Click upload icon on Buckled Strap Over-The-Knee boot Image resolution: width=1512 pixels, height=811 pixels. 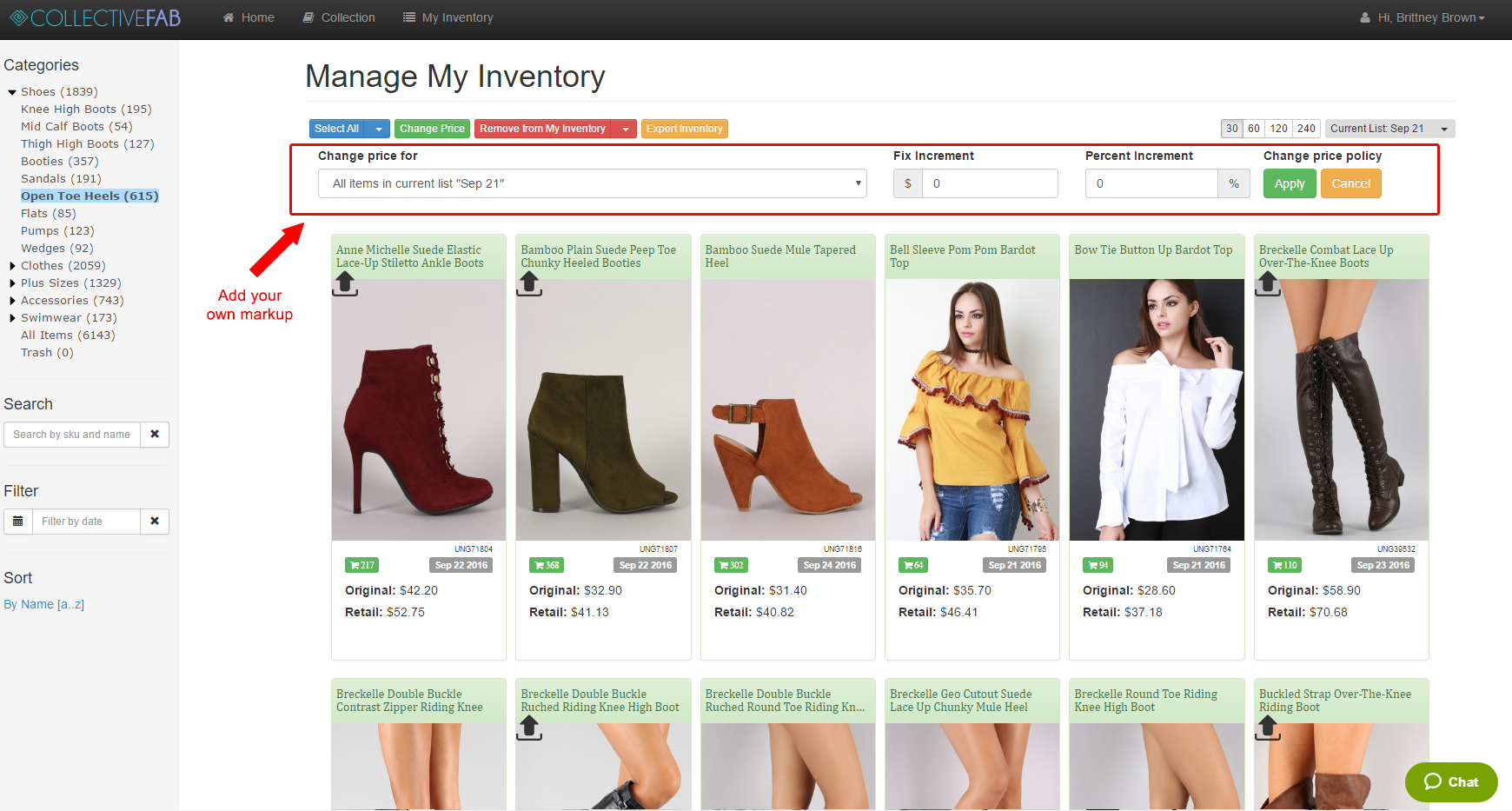coord(1268,728)
